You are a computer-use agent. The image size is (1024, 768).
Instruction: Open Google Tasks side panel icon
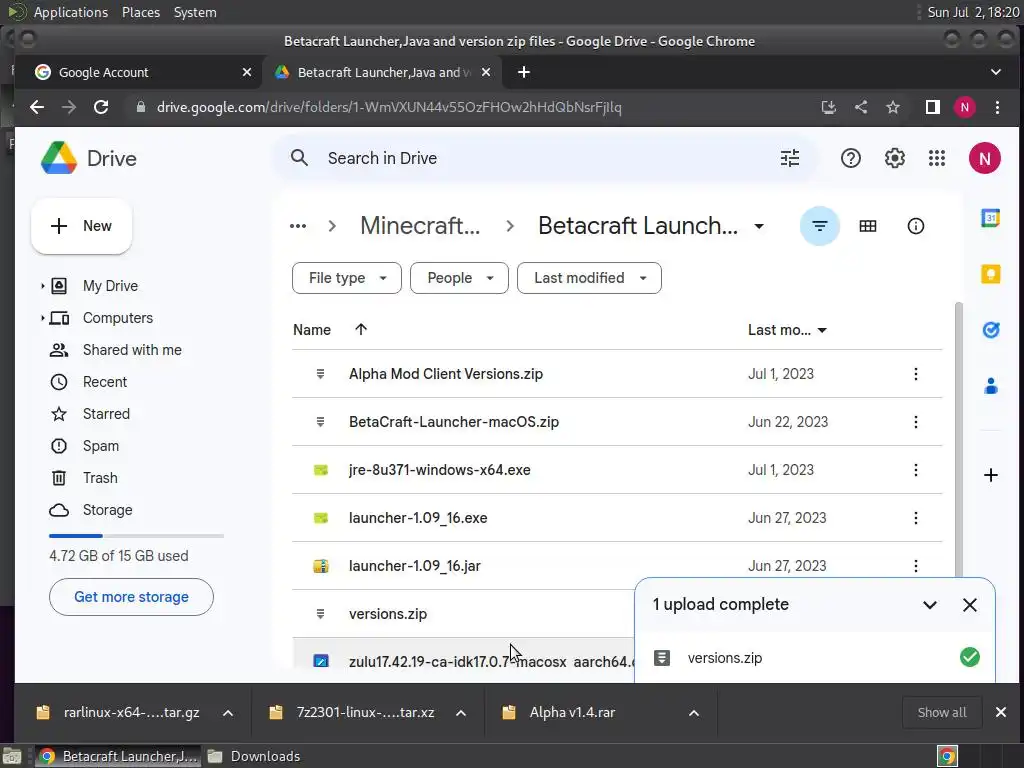pyautogui.click(x=991, y=329)
